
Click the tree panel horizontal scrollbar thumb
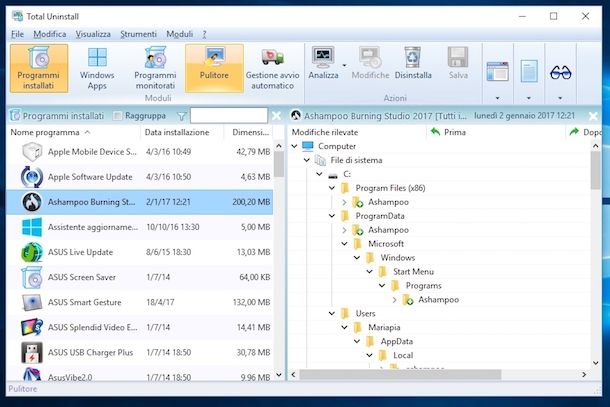(x=400, y=375)
